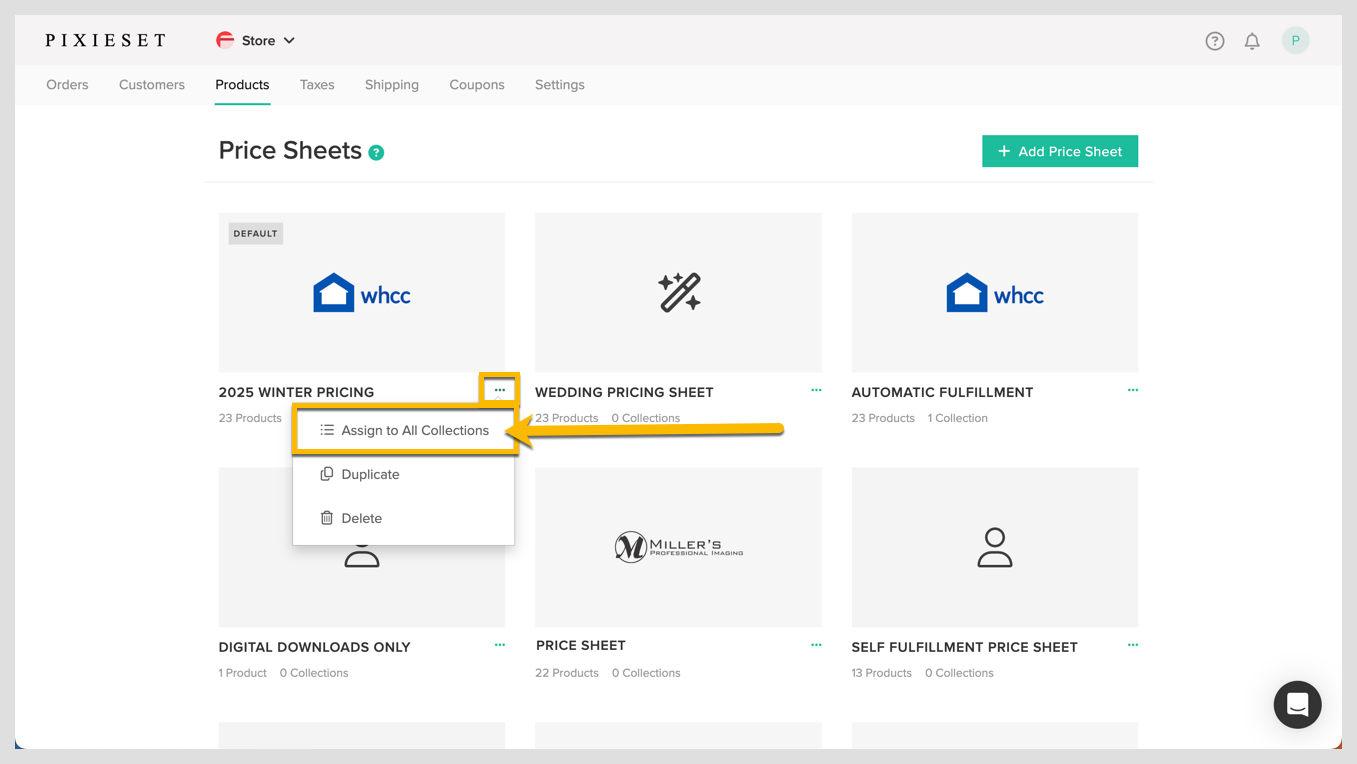Select the Products tab
This screenshot has width=1357, height=764.
tap(242, 85)
